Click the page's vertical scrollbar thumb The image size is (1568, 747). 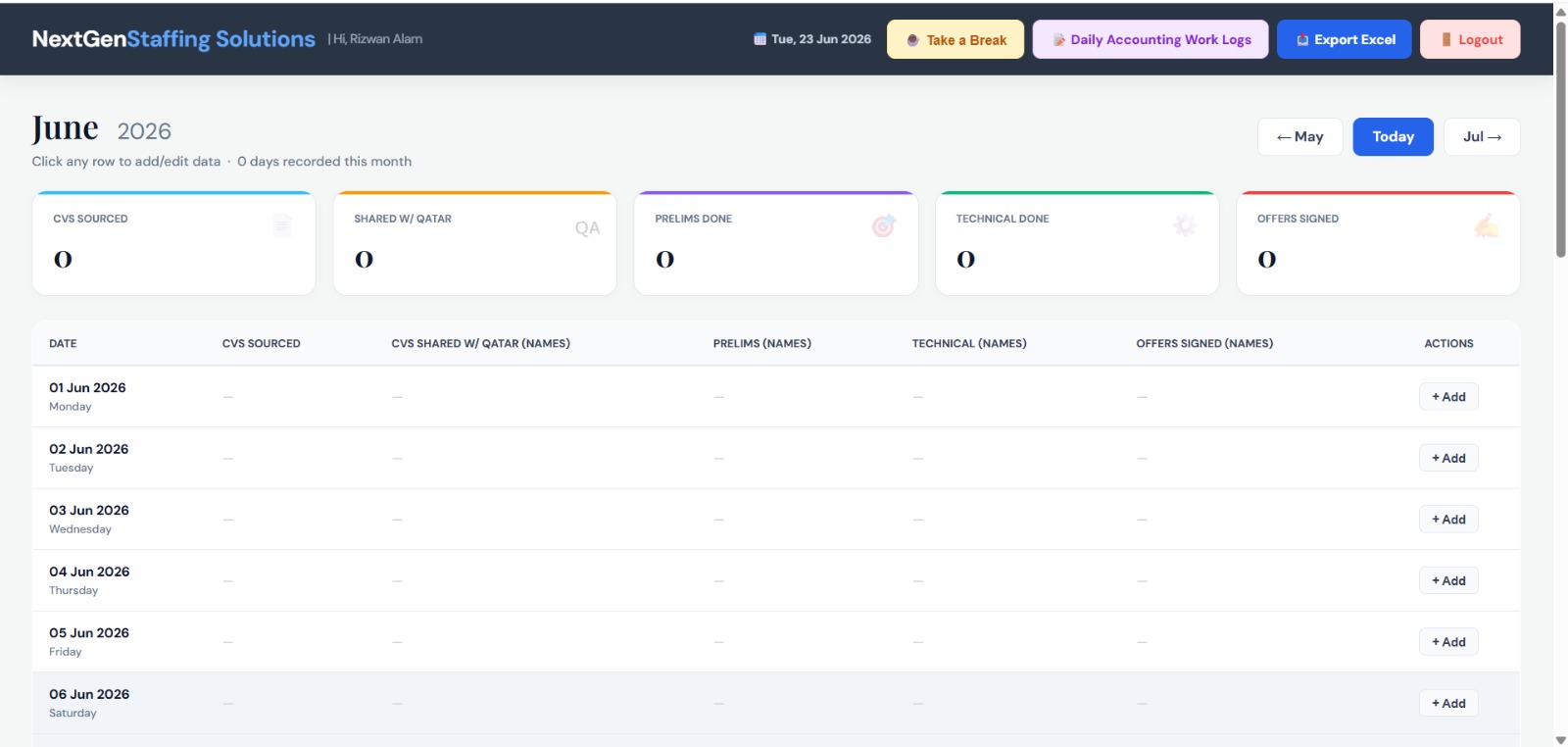click(x=1560, y=138)
